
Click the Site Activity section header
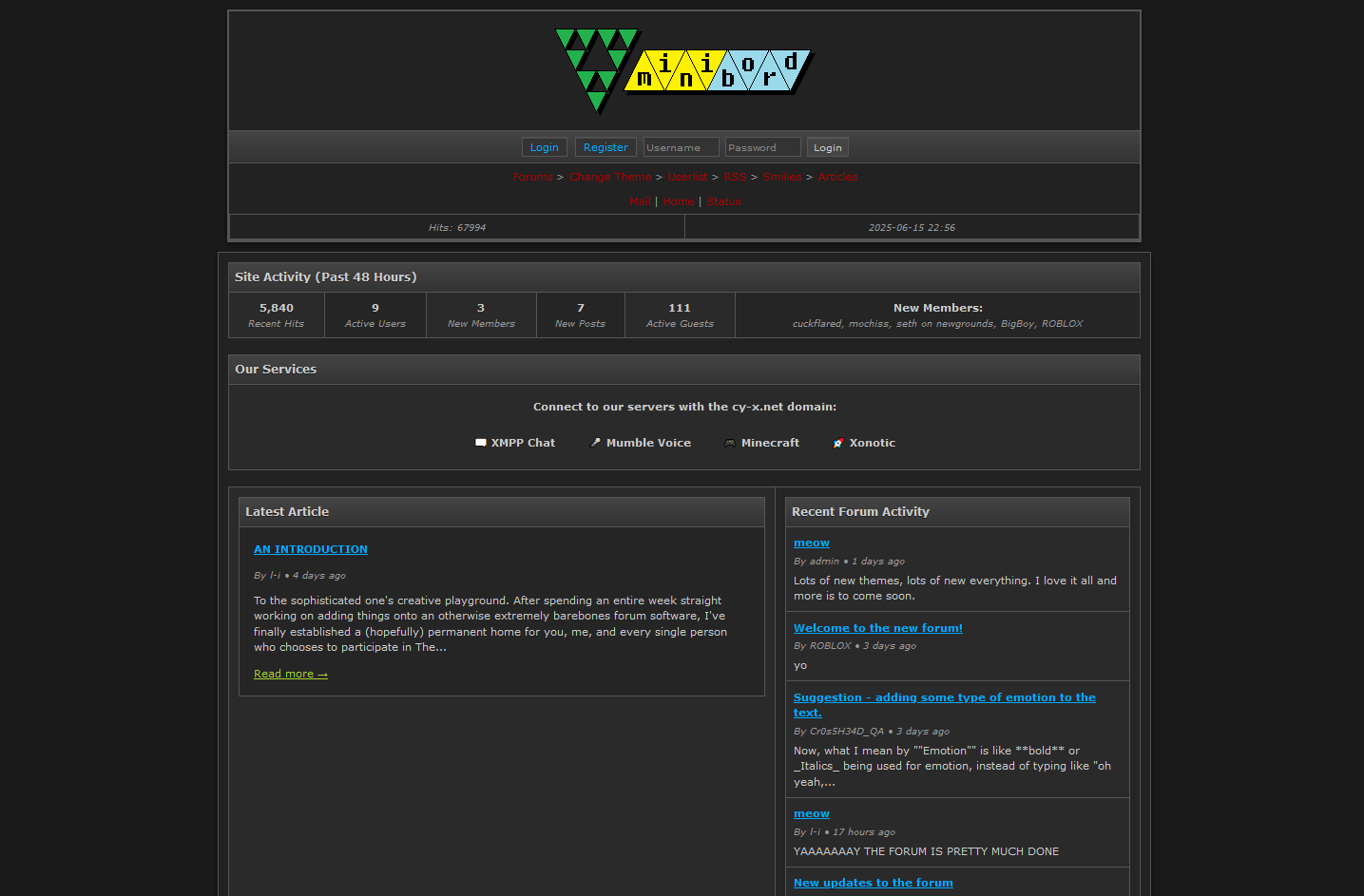(684, 277)
